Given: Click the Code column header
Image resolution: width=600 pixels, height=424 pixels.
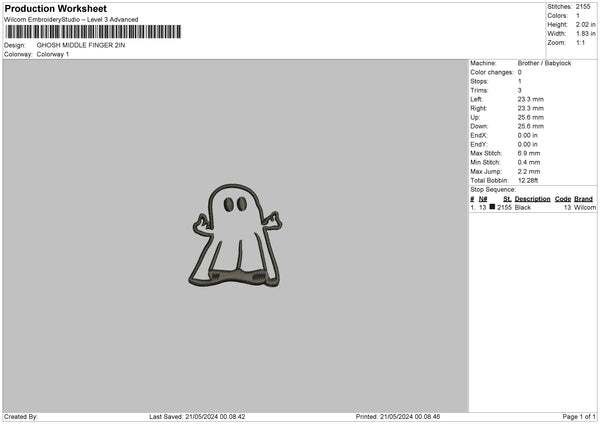Looking at the screenshot, I should point(563,199).
